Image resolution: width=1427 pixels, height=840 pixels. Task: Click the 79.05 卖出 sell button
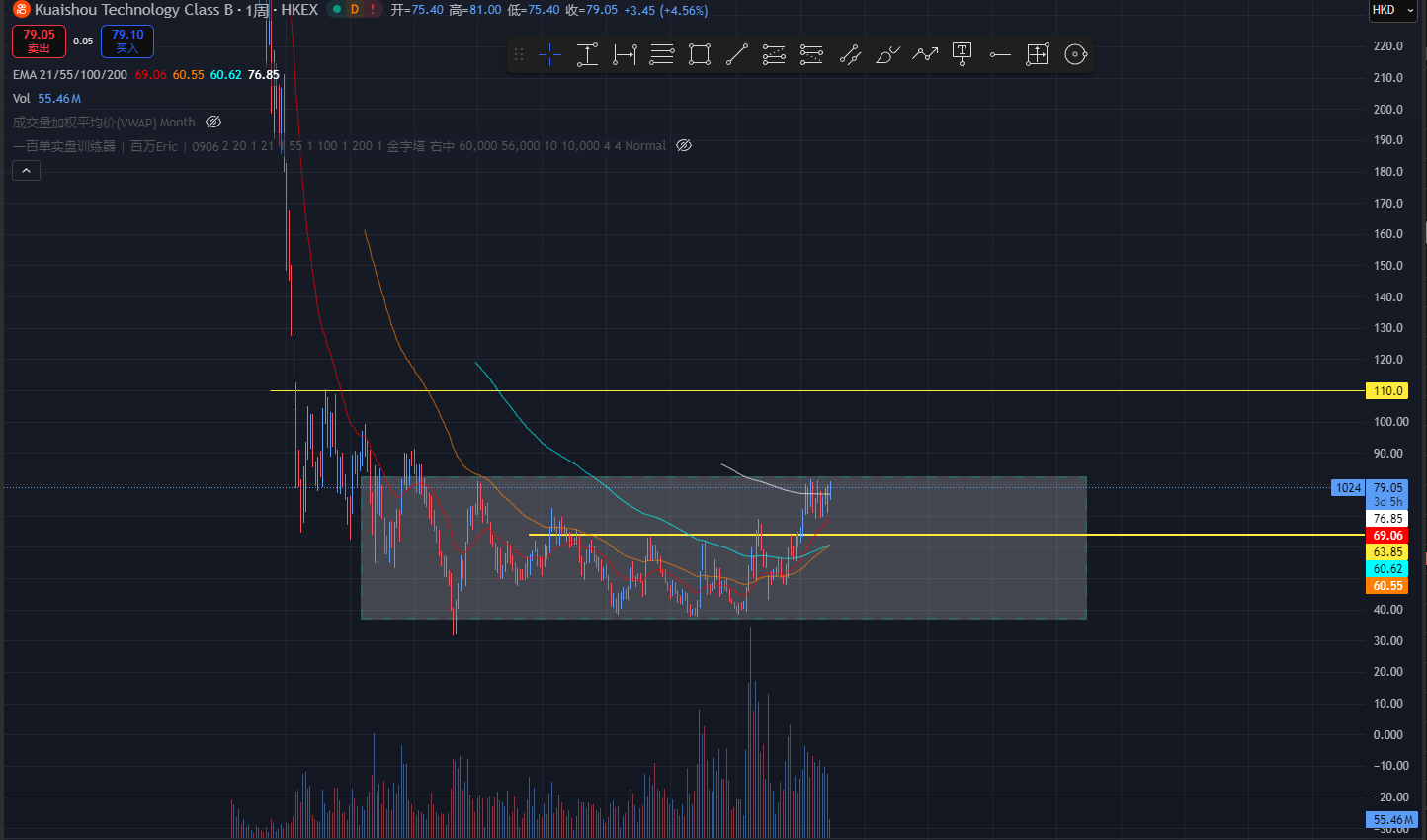(39, 42)
